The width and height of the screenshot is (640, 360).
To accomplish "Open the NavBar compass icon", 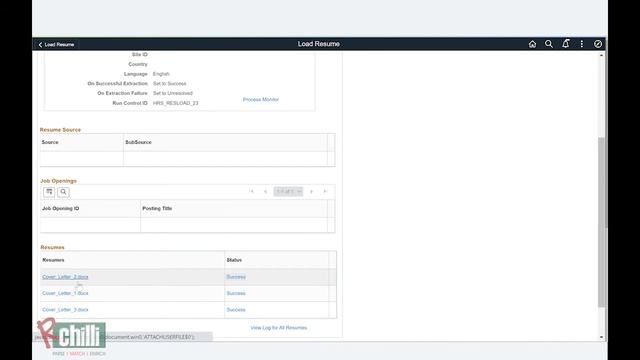I will pos(598,44).
